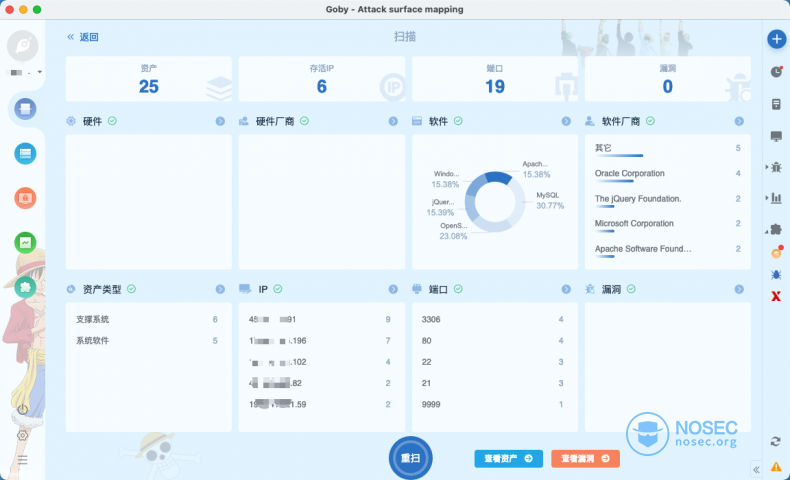This screenshot has height=480, width=790.
Task: Click the power icon in left sidebar
Action: (23, 409)
